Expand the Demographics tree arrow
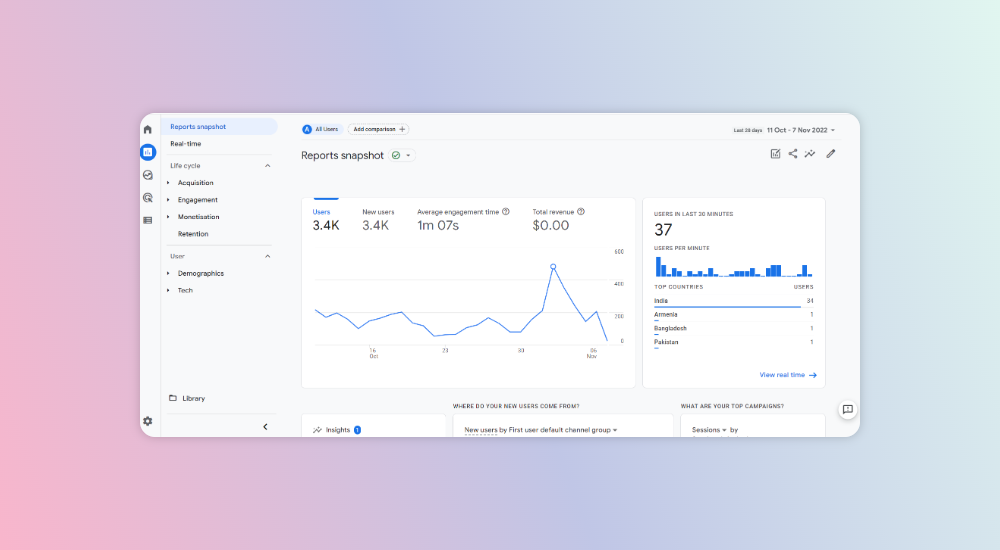The width and height of the screenshot is (1000, 550). (x=168, y=273)
